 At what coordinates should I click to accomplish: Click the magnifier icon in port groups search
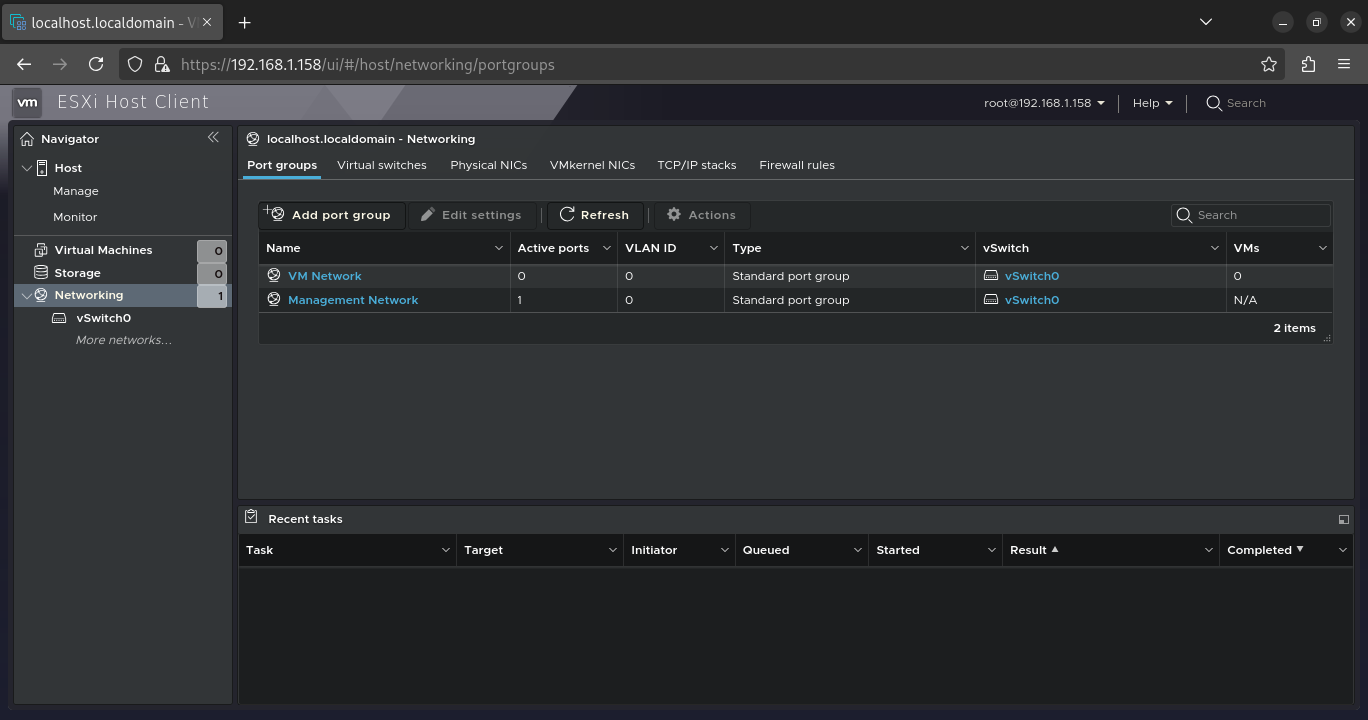point(1185,215)
